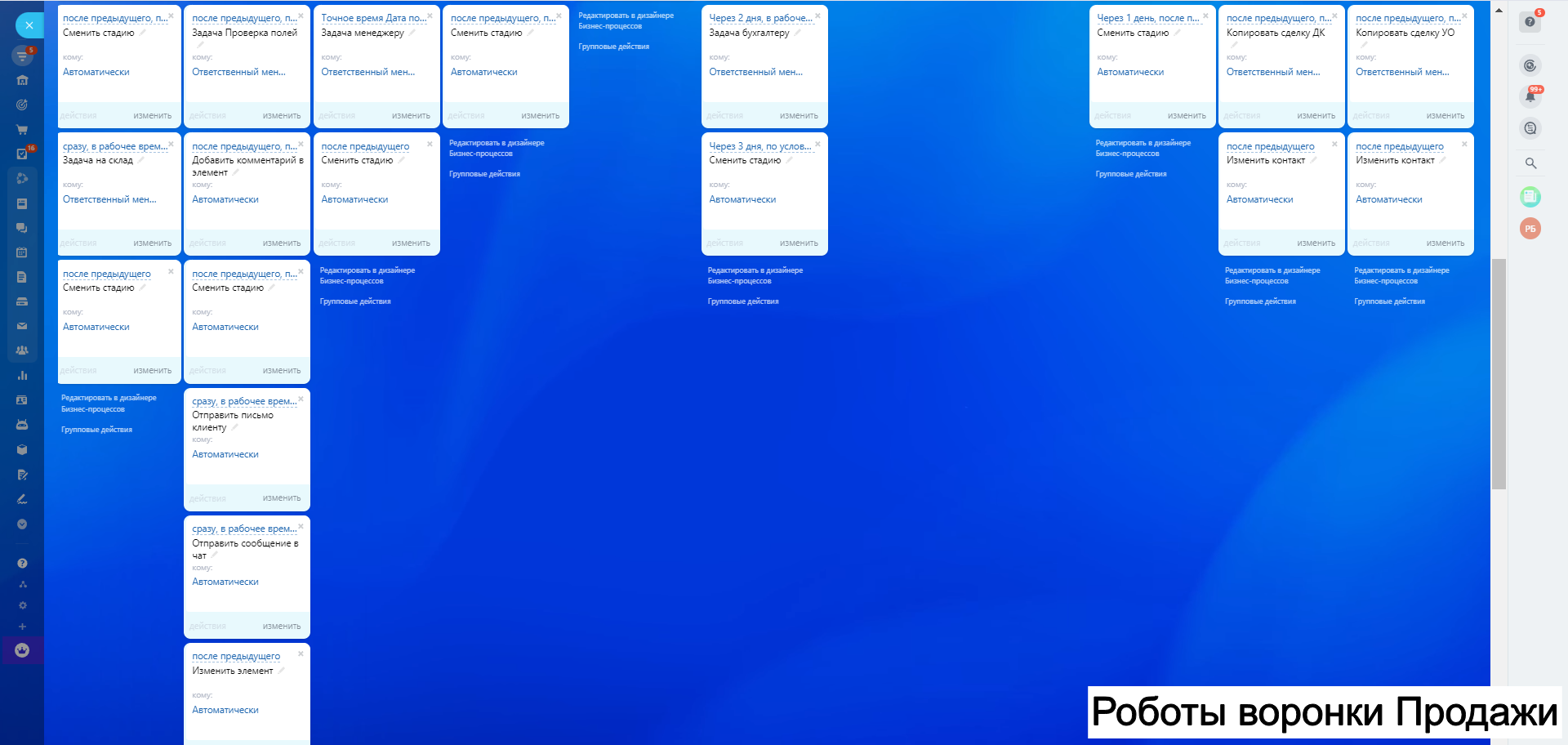Delete the Копировать сделку УО robot

click(1464, 16)
